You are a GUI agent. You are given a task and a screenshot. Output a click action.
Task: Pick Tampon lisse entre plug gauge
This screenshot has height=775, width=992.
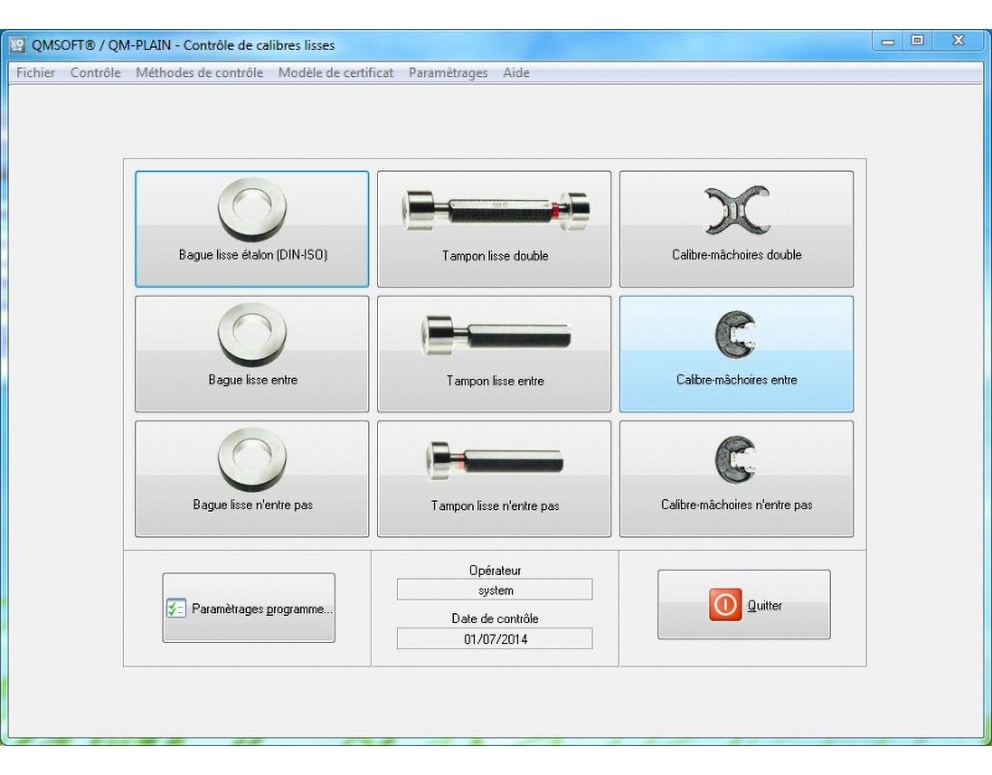click(494, 354)
